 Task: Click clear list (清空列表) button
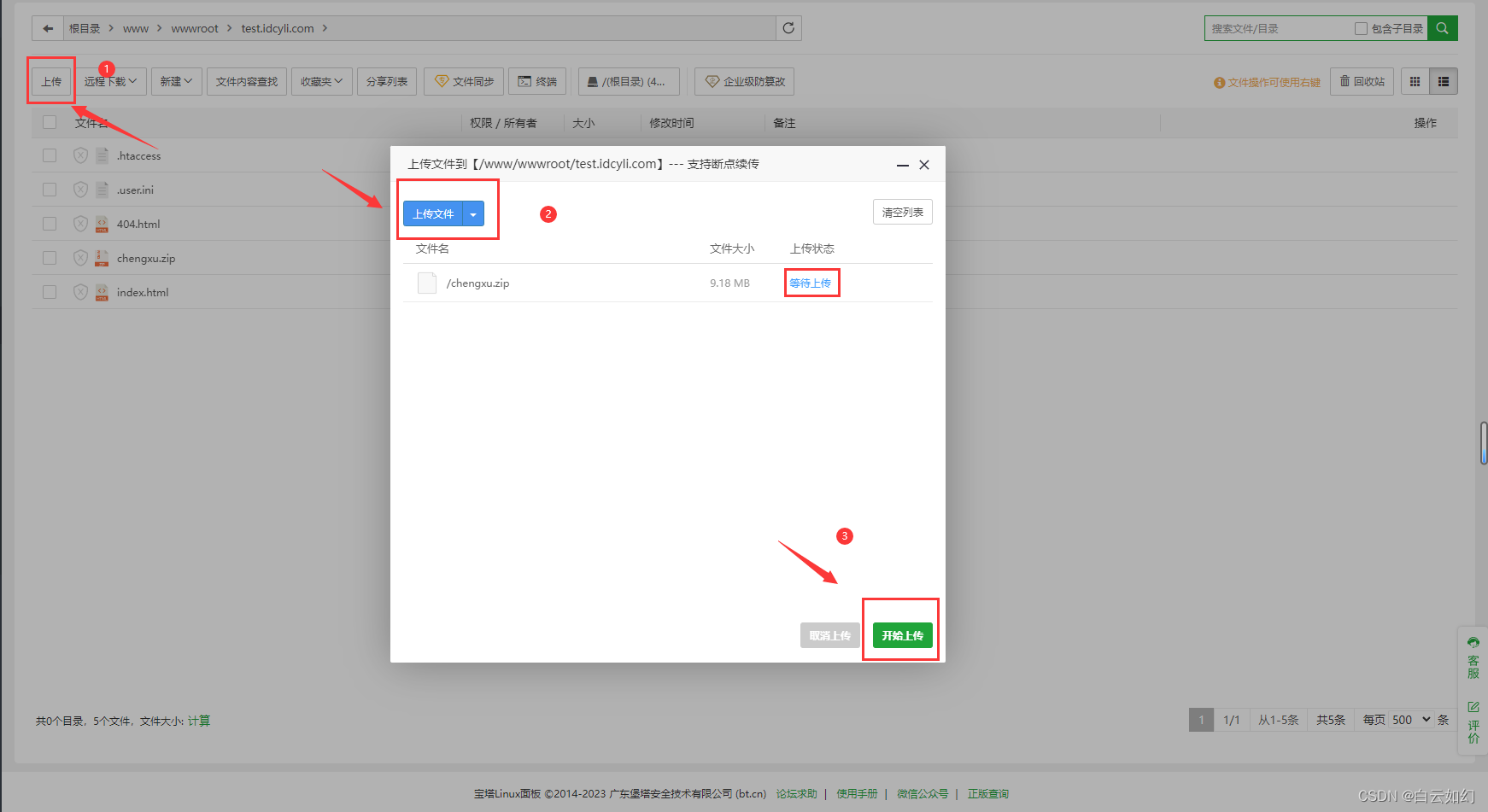(903, 212)
